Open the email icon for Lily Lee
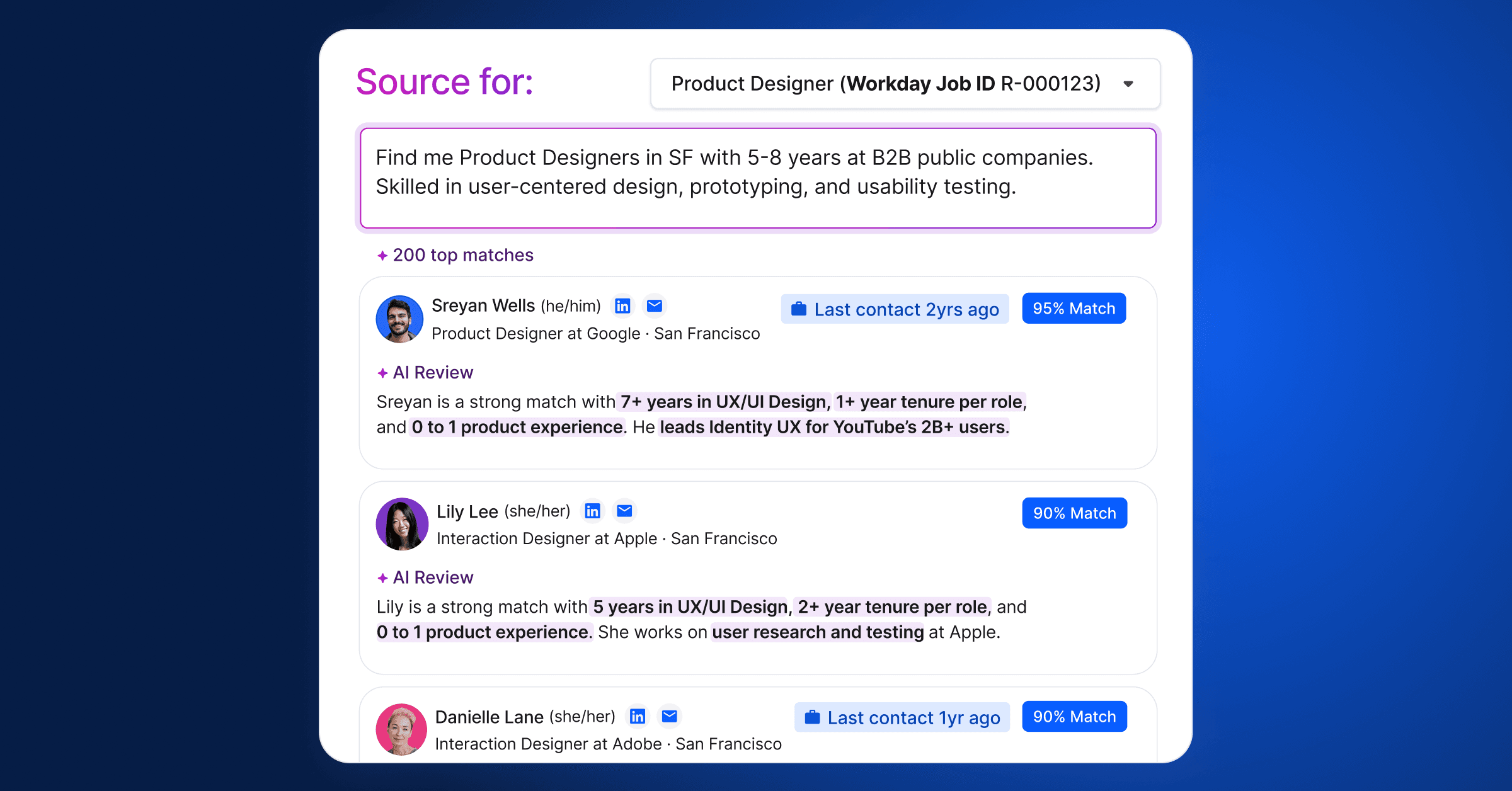 (624, 511)
